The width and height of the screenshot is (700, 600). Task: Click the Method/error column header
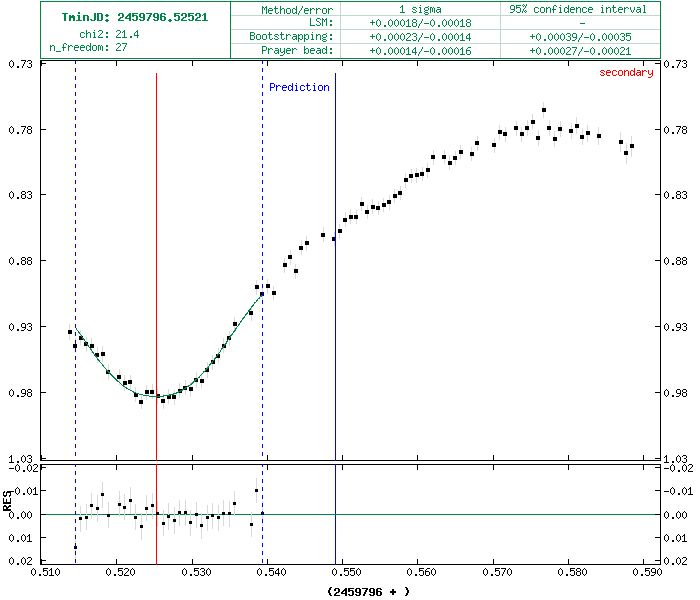coord(296,9)
